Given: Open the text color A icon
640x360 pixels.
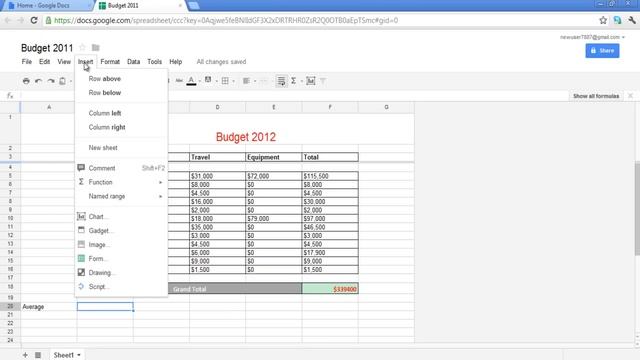Looking at the screenshot, I should point(191,81).
